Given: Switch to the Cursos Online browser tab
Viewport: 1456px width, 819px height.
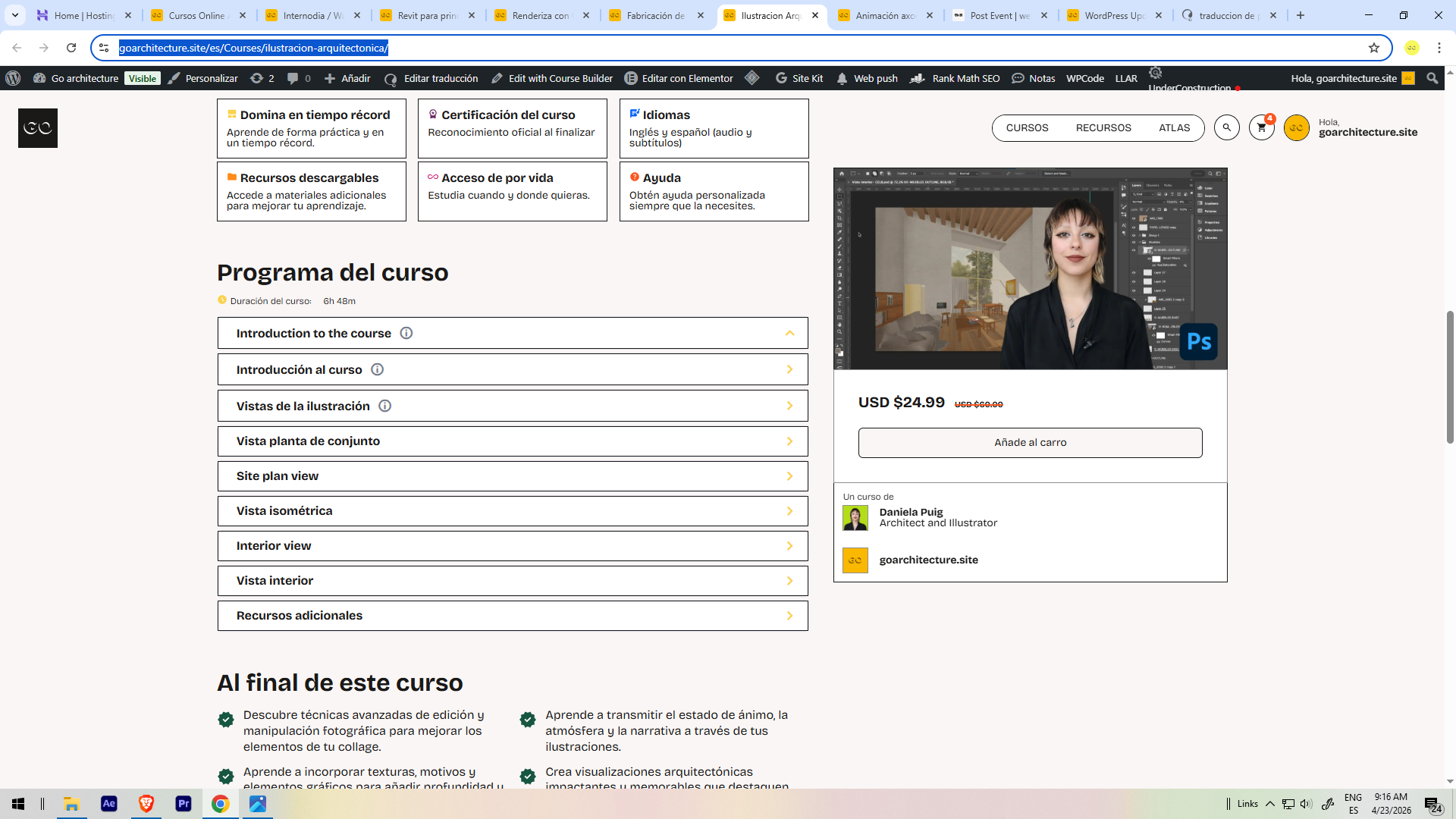Looking at the screenshot, I should click(x=197, y=15).
